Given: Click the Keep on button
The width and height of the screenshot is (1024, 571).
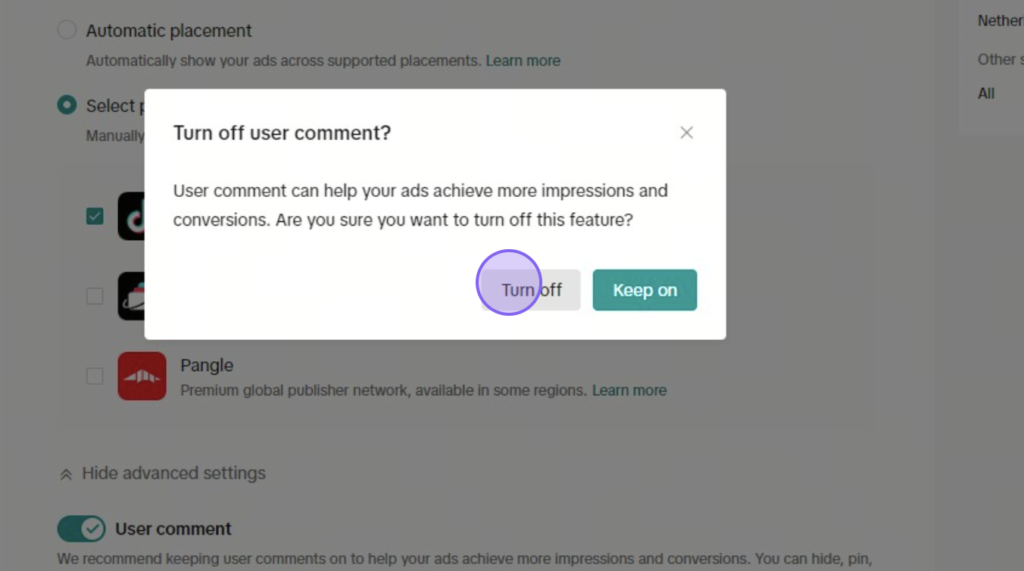Looking at the screenshot, I should pos(645,290).
